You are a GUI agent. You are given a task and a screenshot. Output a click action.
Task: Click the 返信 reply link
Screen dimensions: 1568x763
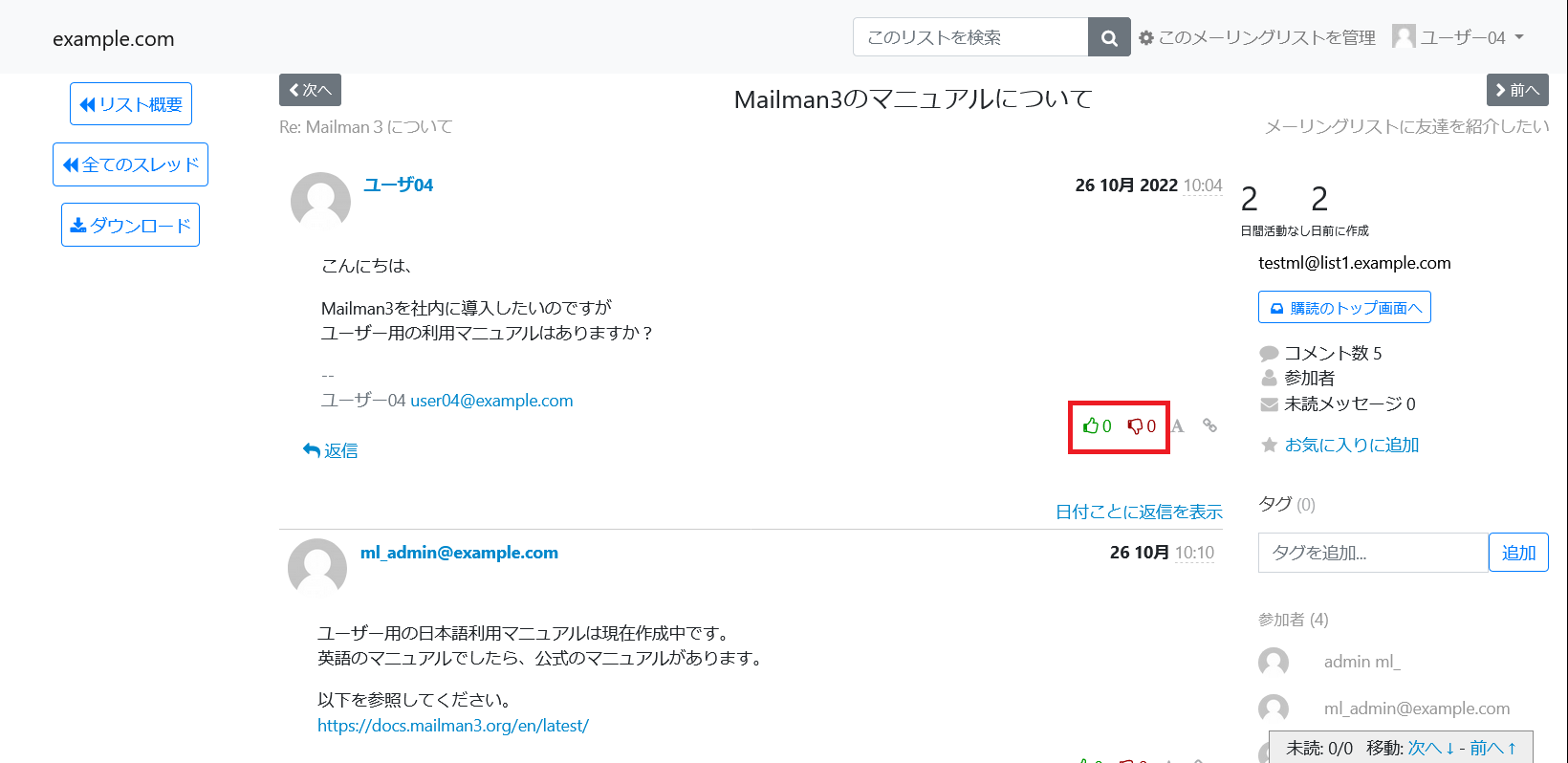coord(330,450)
